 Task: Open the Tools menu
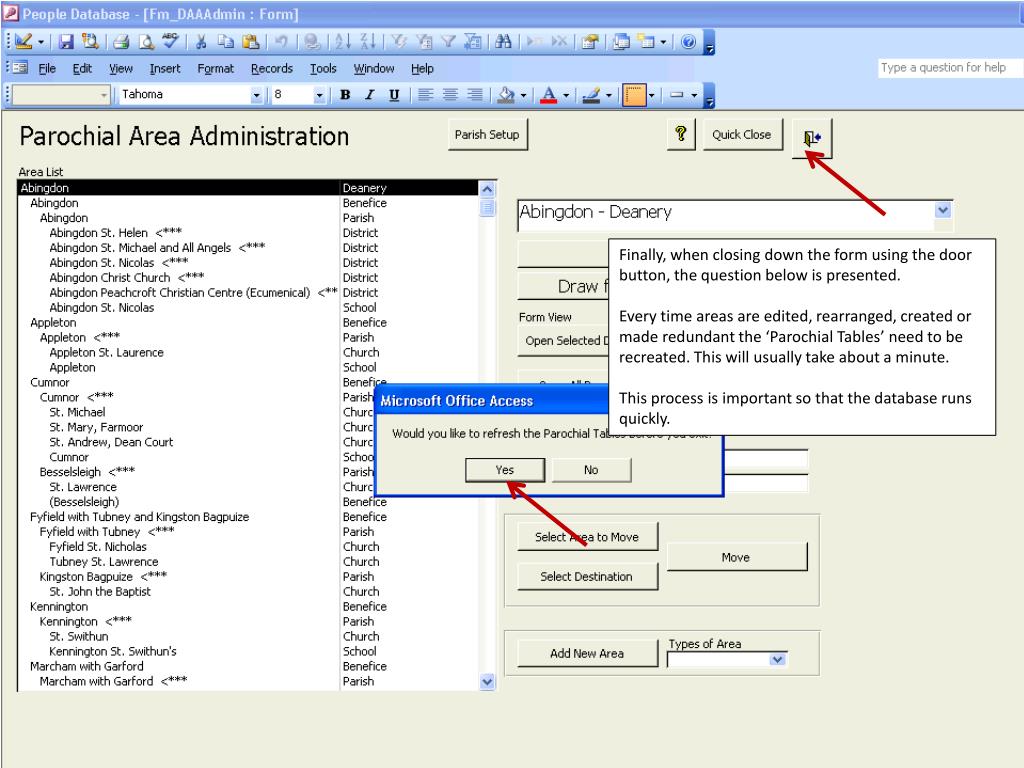[323, 69]
